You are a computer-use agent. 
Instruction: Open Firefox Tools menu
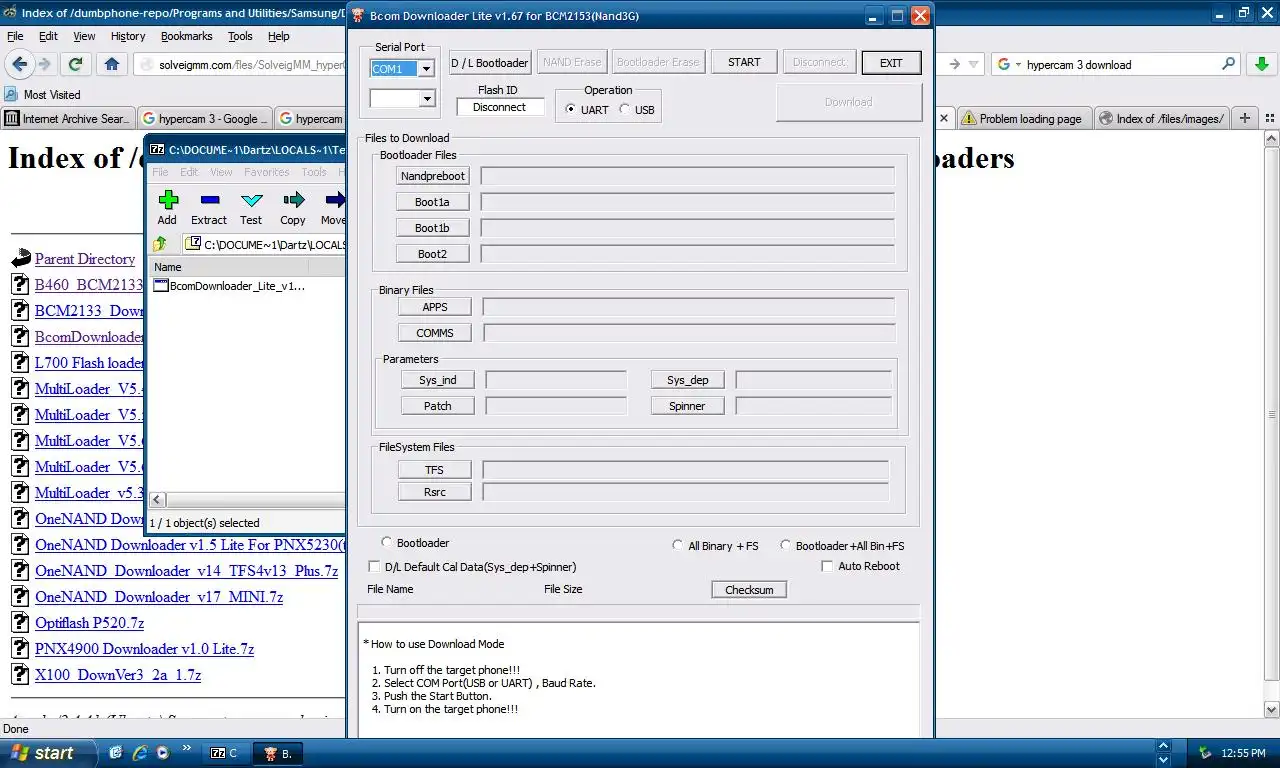240,36
